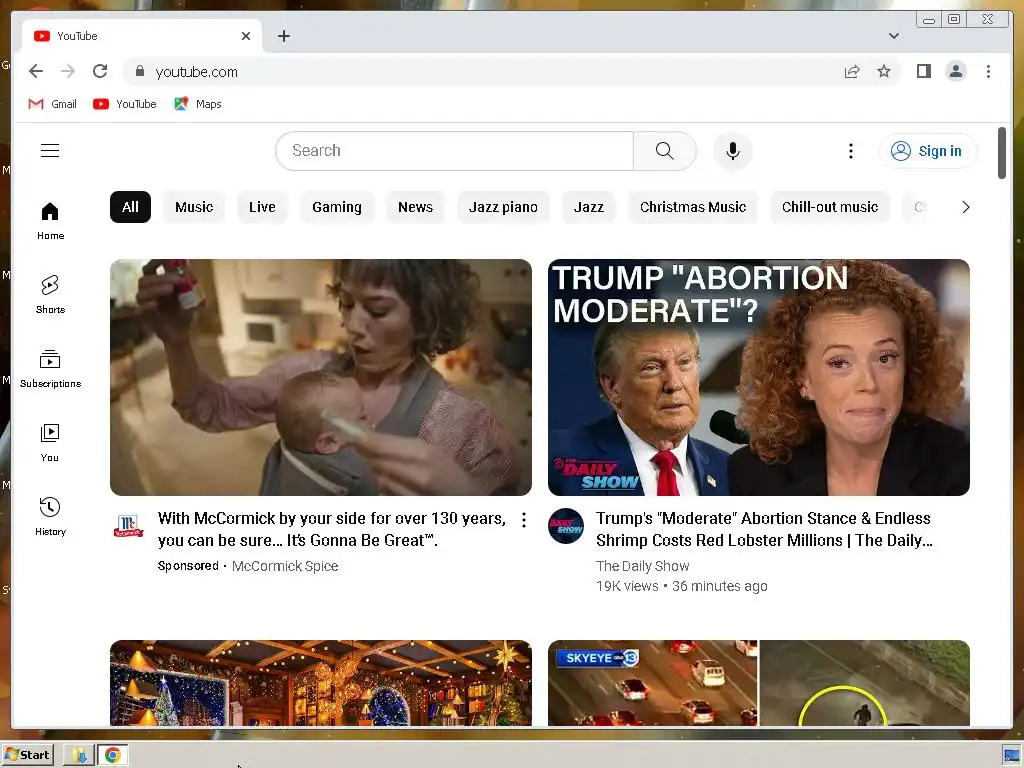Click the McCormick channel avatar

128,526
